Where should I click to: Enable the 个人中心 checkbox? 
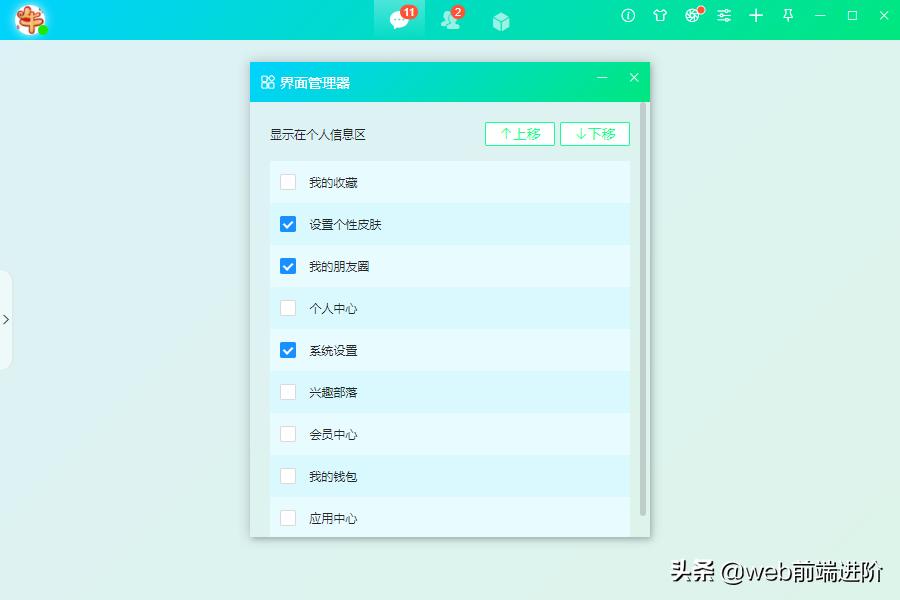287,308
